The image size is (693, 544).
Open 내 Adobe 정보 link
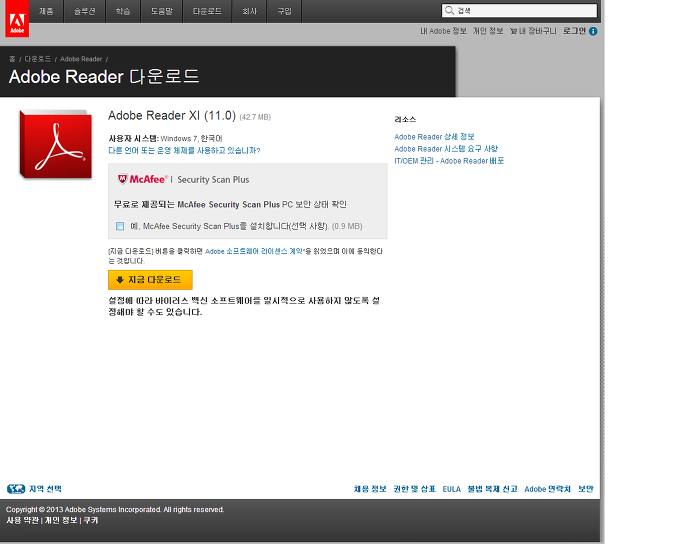coord(443,31)
